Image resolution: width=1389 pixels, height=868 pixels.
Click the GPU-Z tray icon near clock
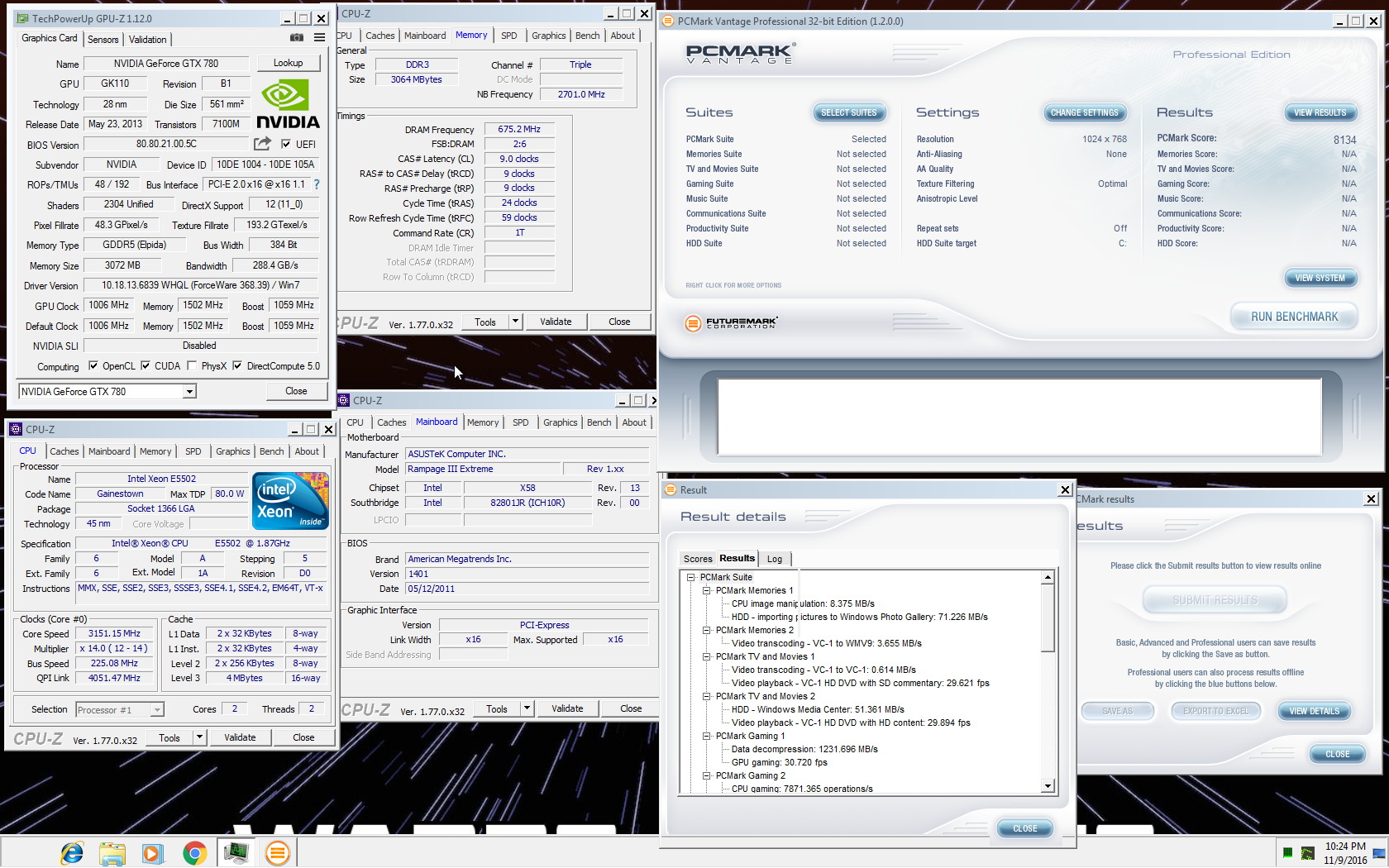[1308, 853]
